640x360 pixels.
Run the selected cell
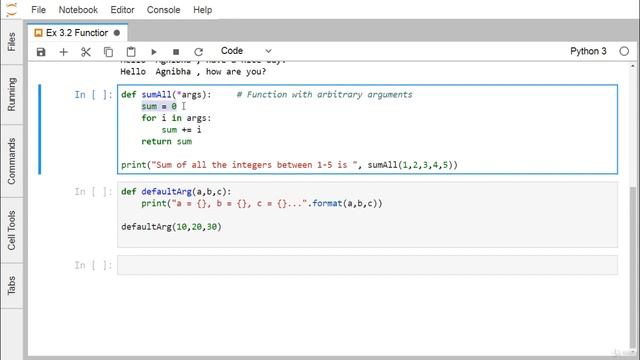click(153, 52)
